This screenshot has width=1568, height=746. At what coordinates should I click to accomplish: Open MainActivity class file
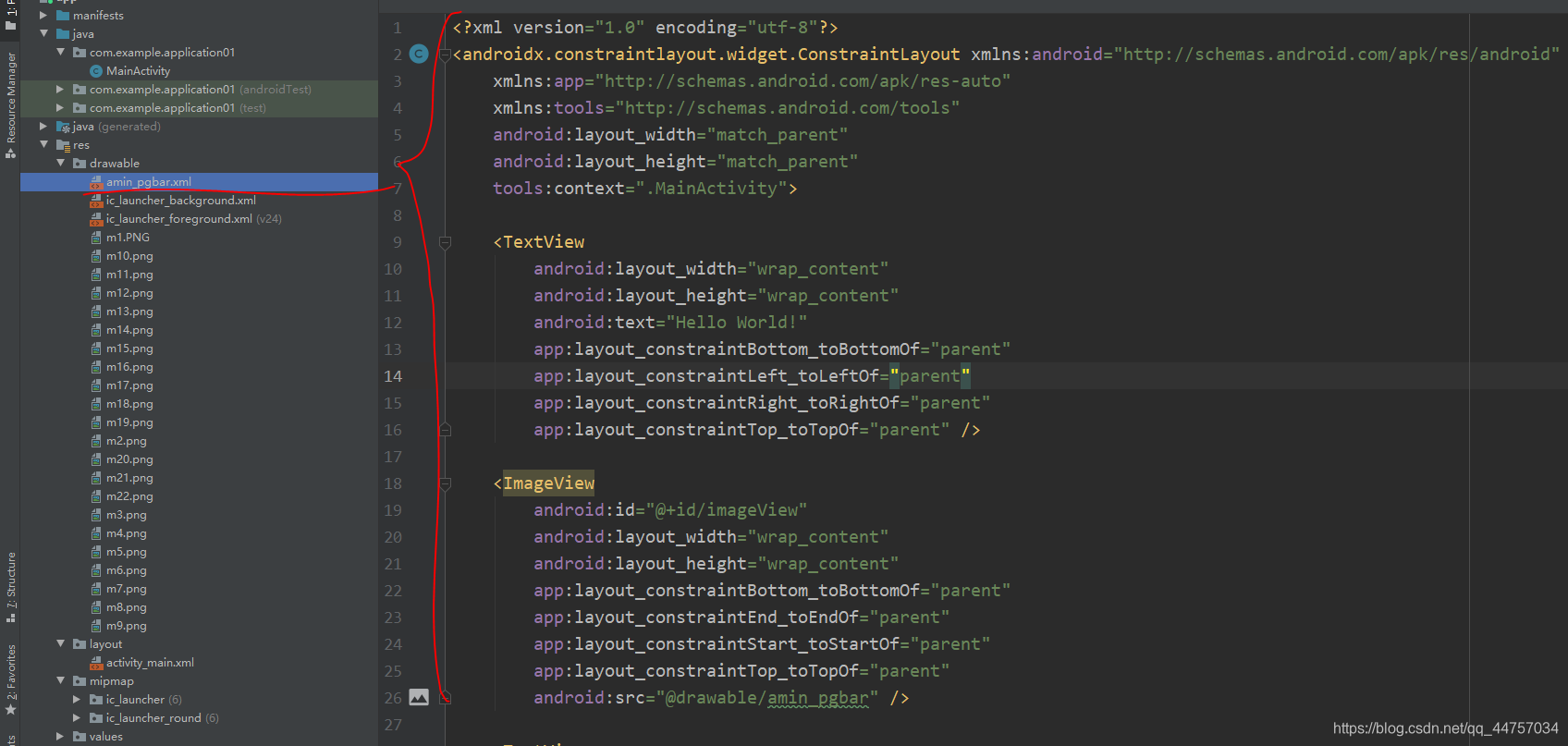[x=138, y=71]
